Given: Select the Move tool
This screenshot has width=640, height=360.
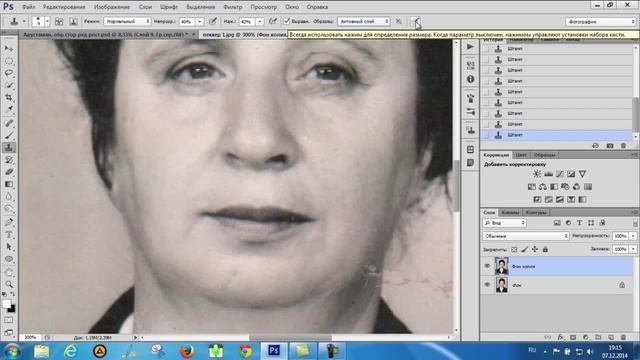Looking at the screenshot, I should coord(9,49).
